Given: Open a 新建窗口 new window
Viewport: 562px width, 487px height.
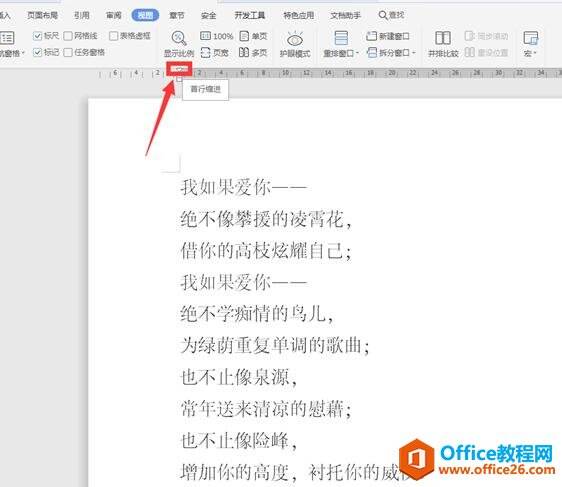Looking at the screenshot, I should pyautogui.click(x=388, y=36).
